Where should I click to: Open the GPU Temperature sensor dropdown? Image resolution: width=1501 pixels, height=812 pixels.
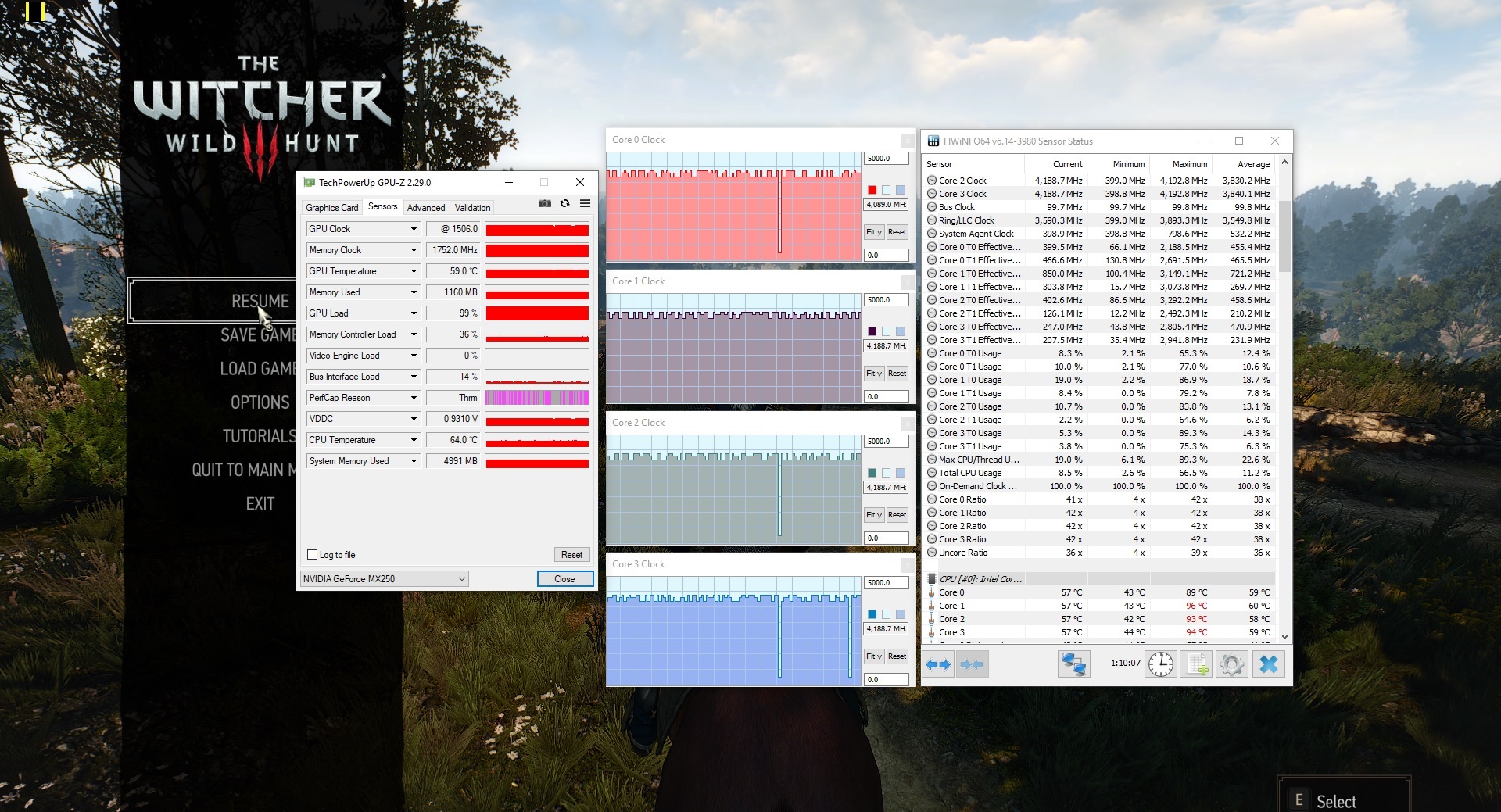414,271
